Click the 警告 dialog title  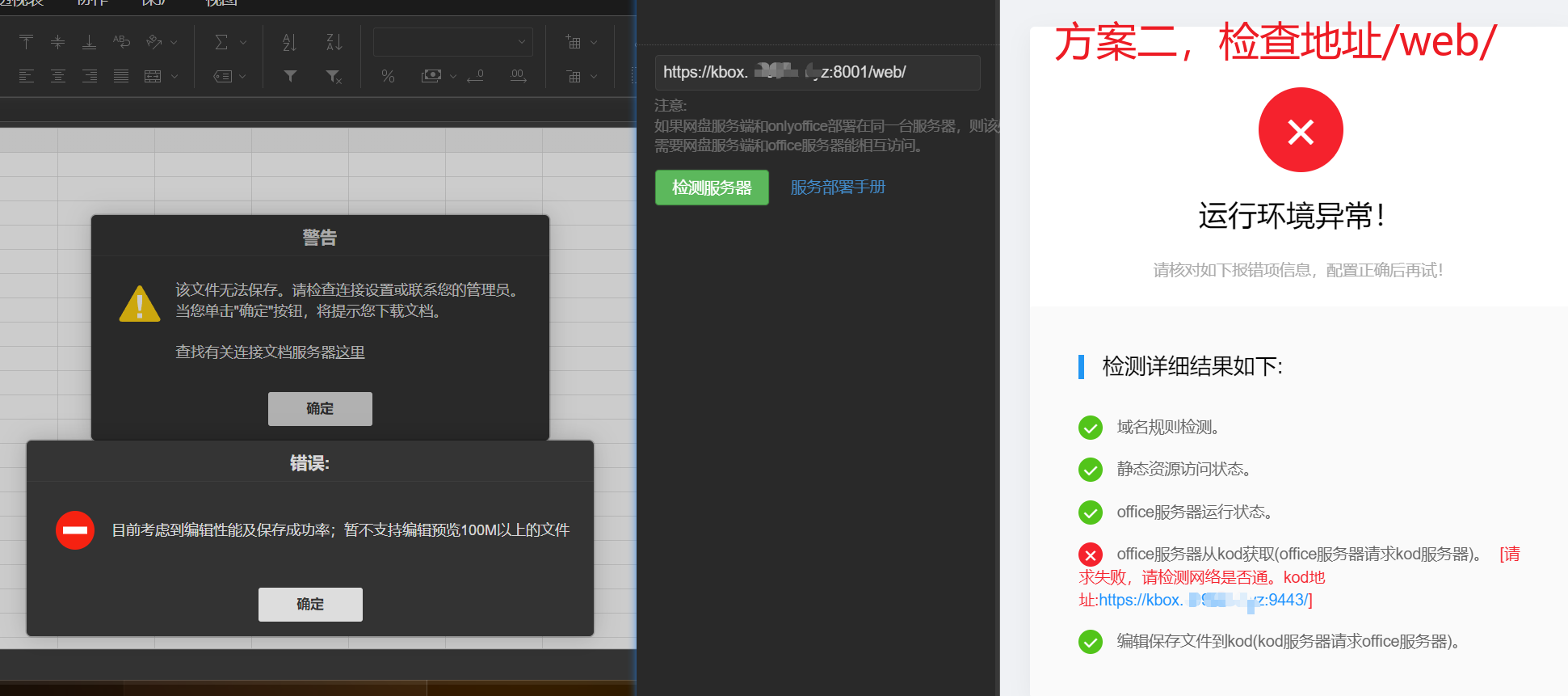pos(320,237)
